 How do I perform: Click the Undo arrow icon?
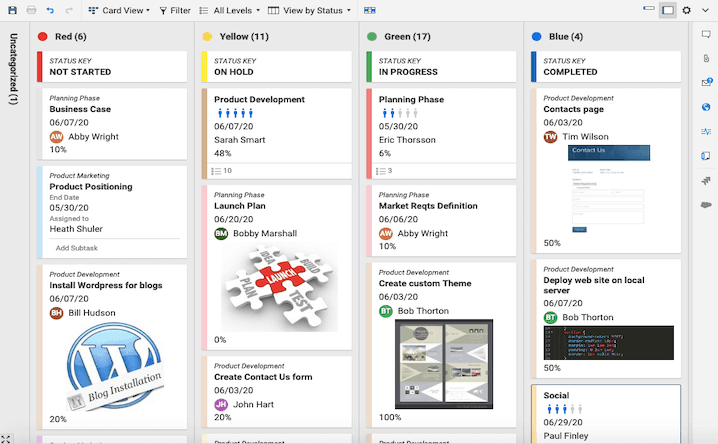pyautogui.click(x=50, y=10)
